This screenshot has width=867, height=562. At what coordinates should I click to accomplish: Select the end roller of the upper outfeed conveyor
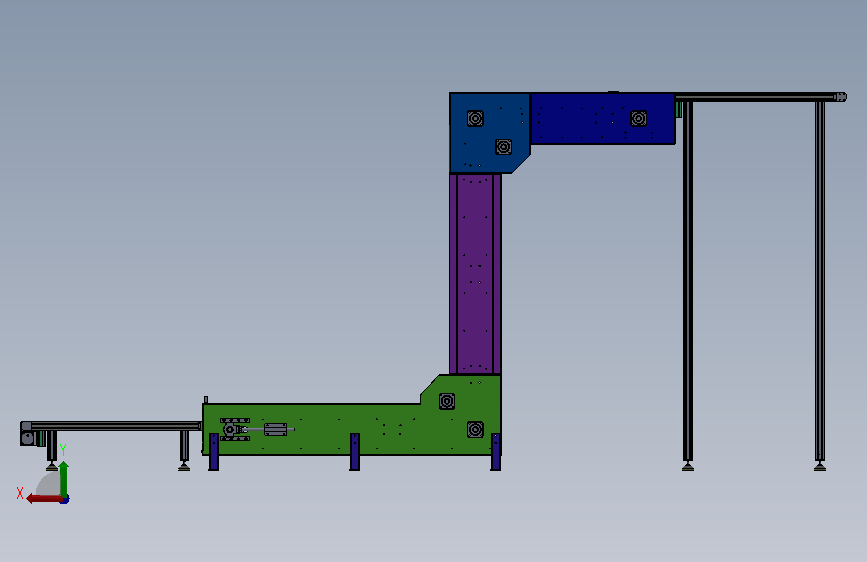[x=840, y=97]
